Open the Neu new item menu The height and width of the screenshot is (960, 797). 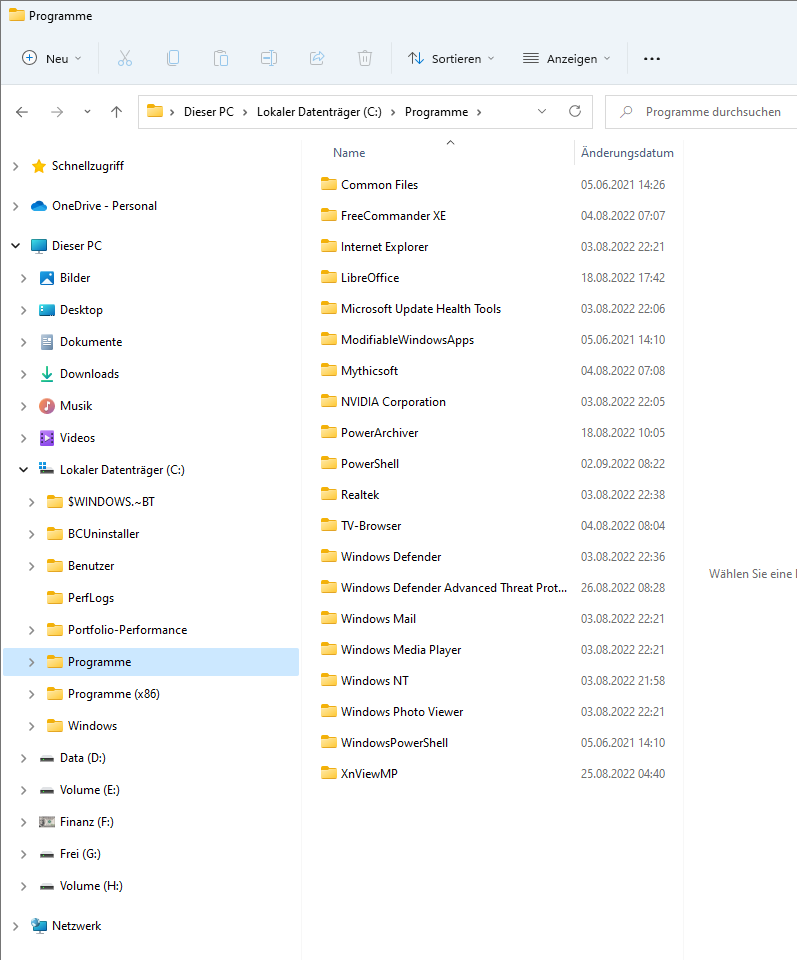tap(51, 59)
